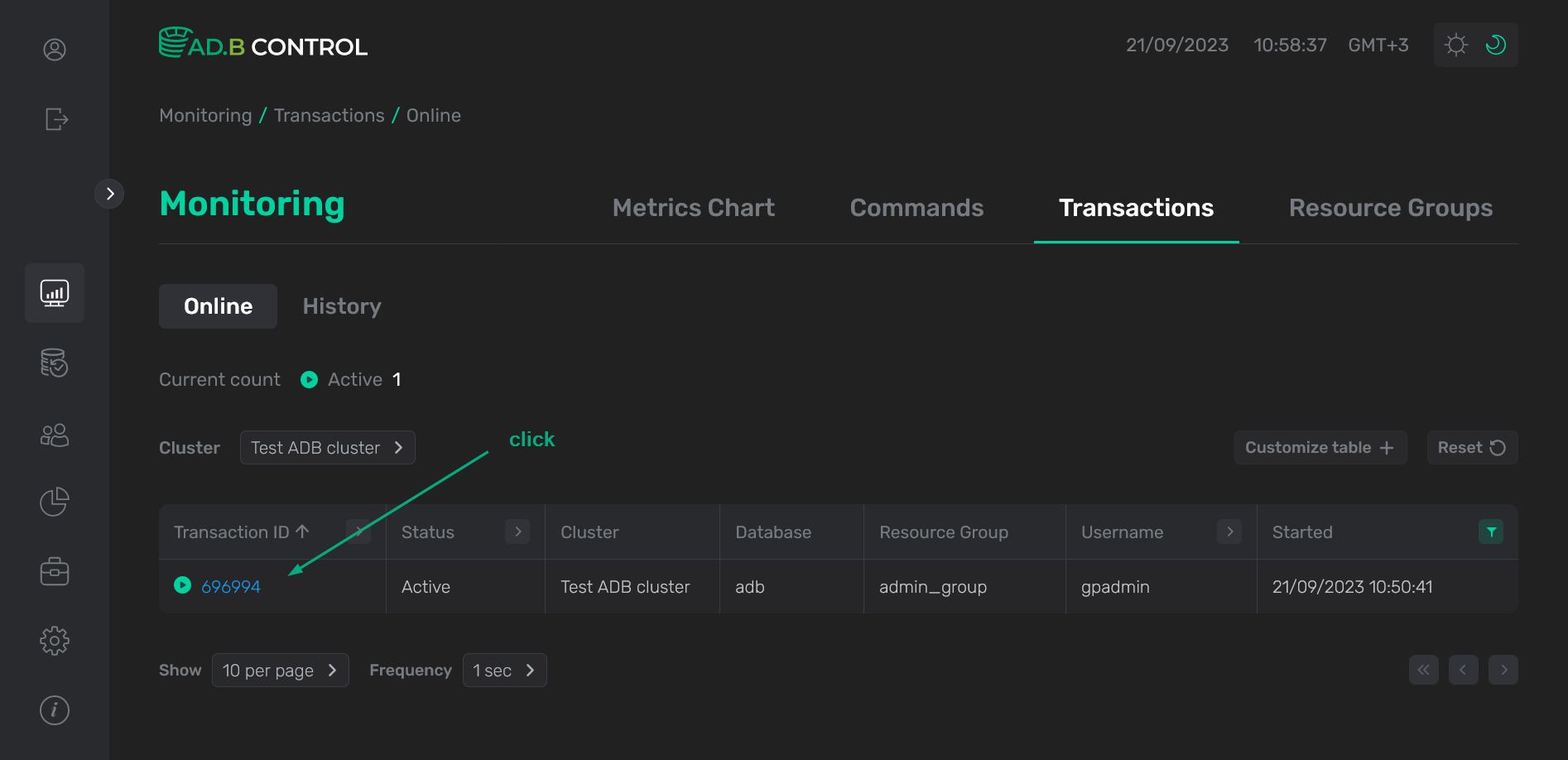The height and width of the screenshot is (760, 1568).
Task: Select the monitoring icon in sidebar
Action: 54,292
